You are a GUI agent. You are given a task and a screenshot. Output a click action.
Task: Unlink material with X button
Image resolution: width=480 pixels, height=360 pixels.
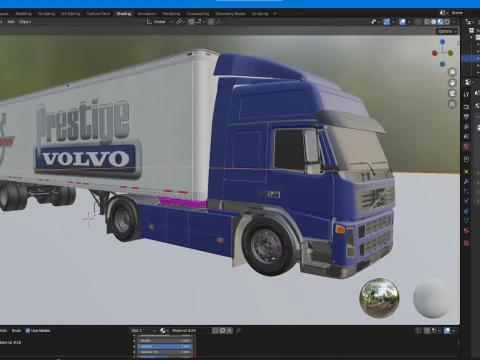[229, 331]
